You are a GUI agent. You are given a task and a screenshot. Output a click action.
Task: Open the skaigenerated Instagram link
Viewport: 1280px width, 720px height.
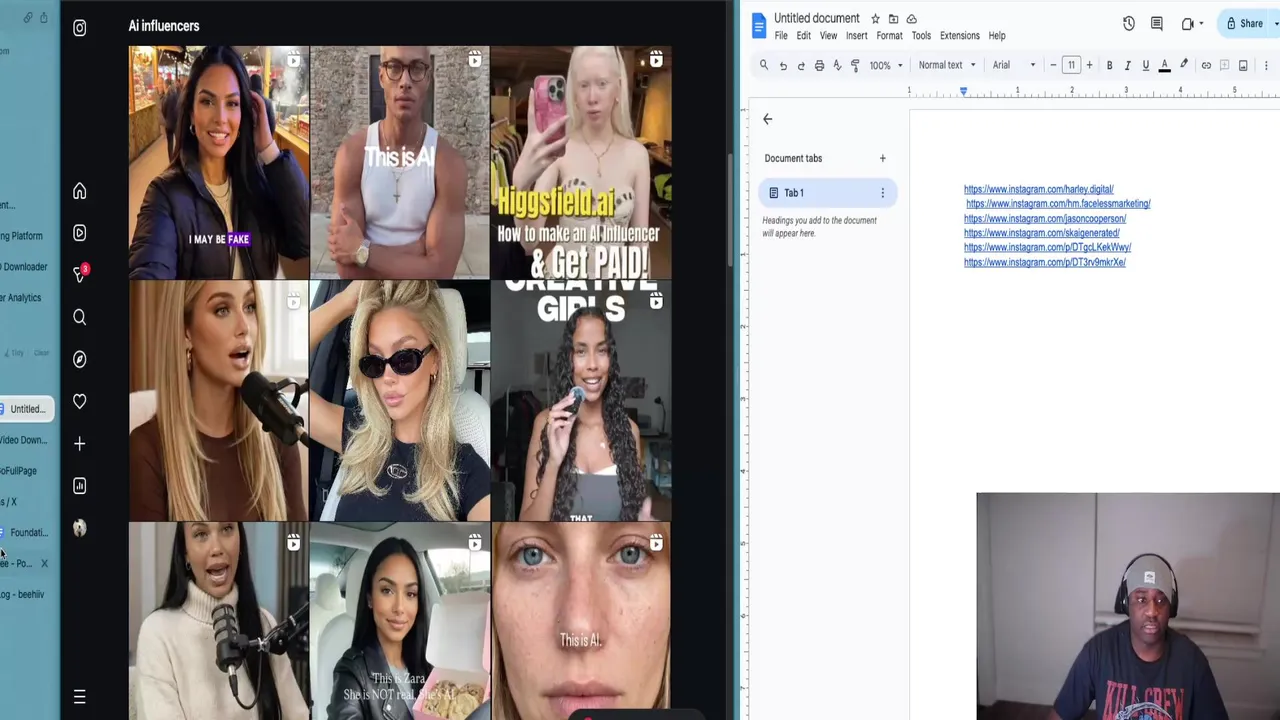[1042, 233]
